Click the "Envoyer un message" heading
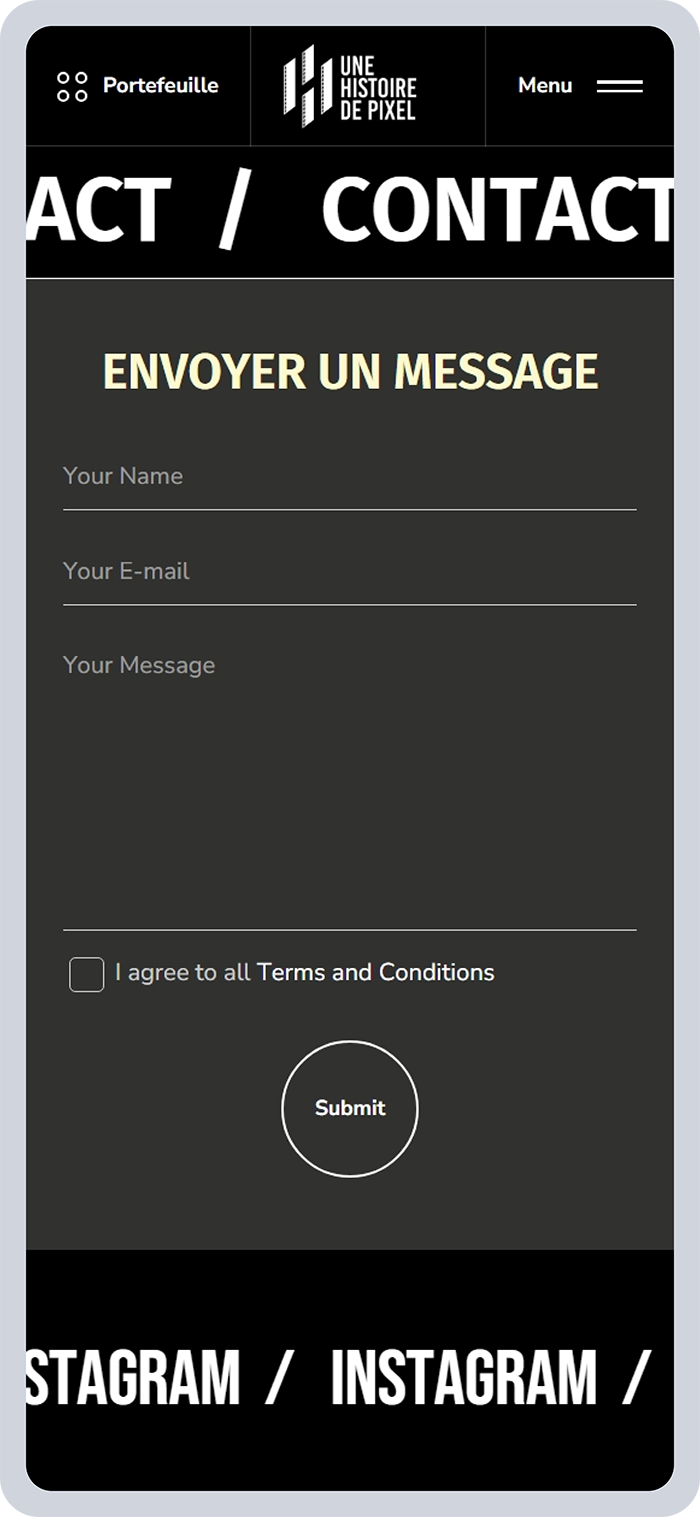Image resolution: width=700 pixels, height=1517 pixels. pyautogui.click(x=350, y=372)
